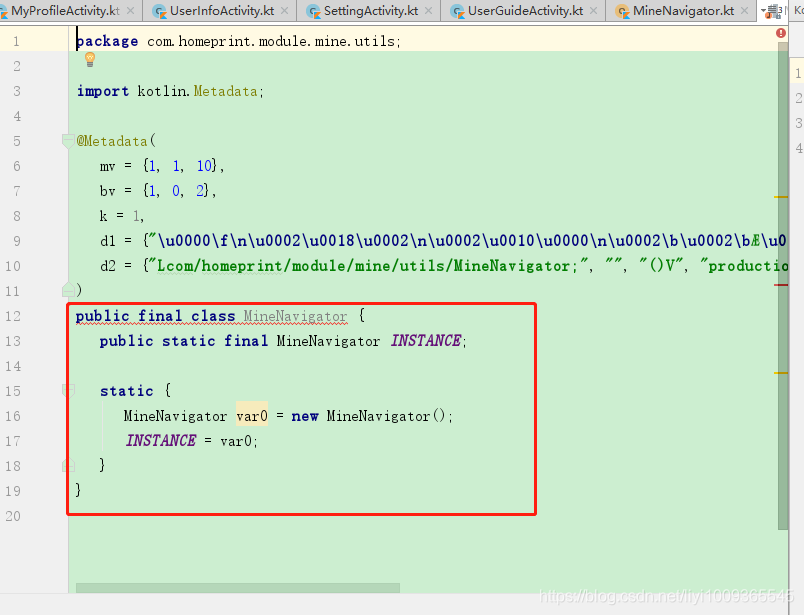Click the 'bv' metadata parameter on line 7
Viewport: 804px width, 615px height.
point(108,191)
